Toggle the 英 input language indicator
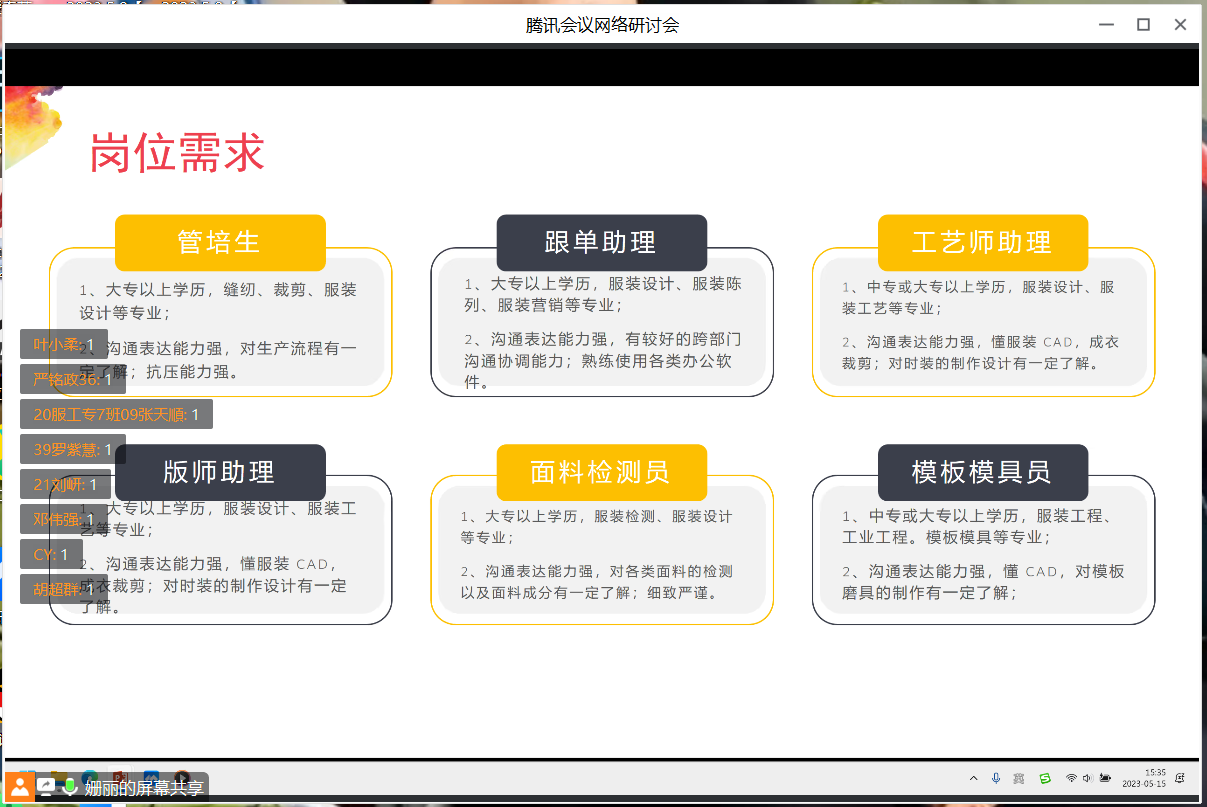 [1019, 778]
